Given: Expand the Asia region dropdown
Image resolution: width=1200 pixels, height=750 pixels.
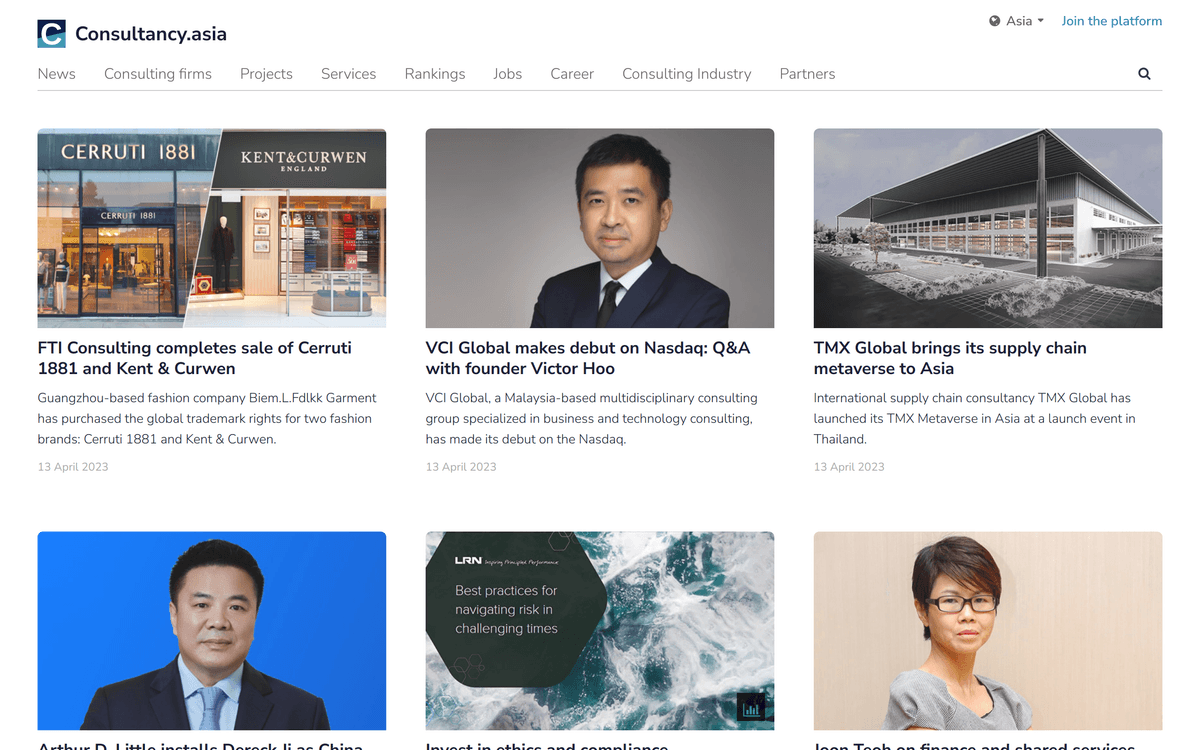Looking at the screenshot, I should pos(1016,21).
